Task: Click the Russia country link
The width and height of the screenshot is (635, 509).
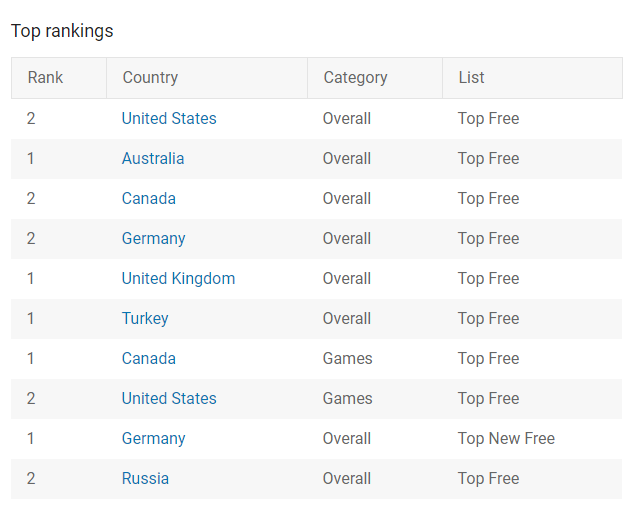Action: point(145,478)
